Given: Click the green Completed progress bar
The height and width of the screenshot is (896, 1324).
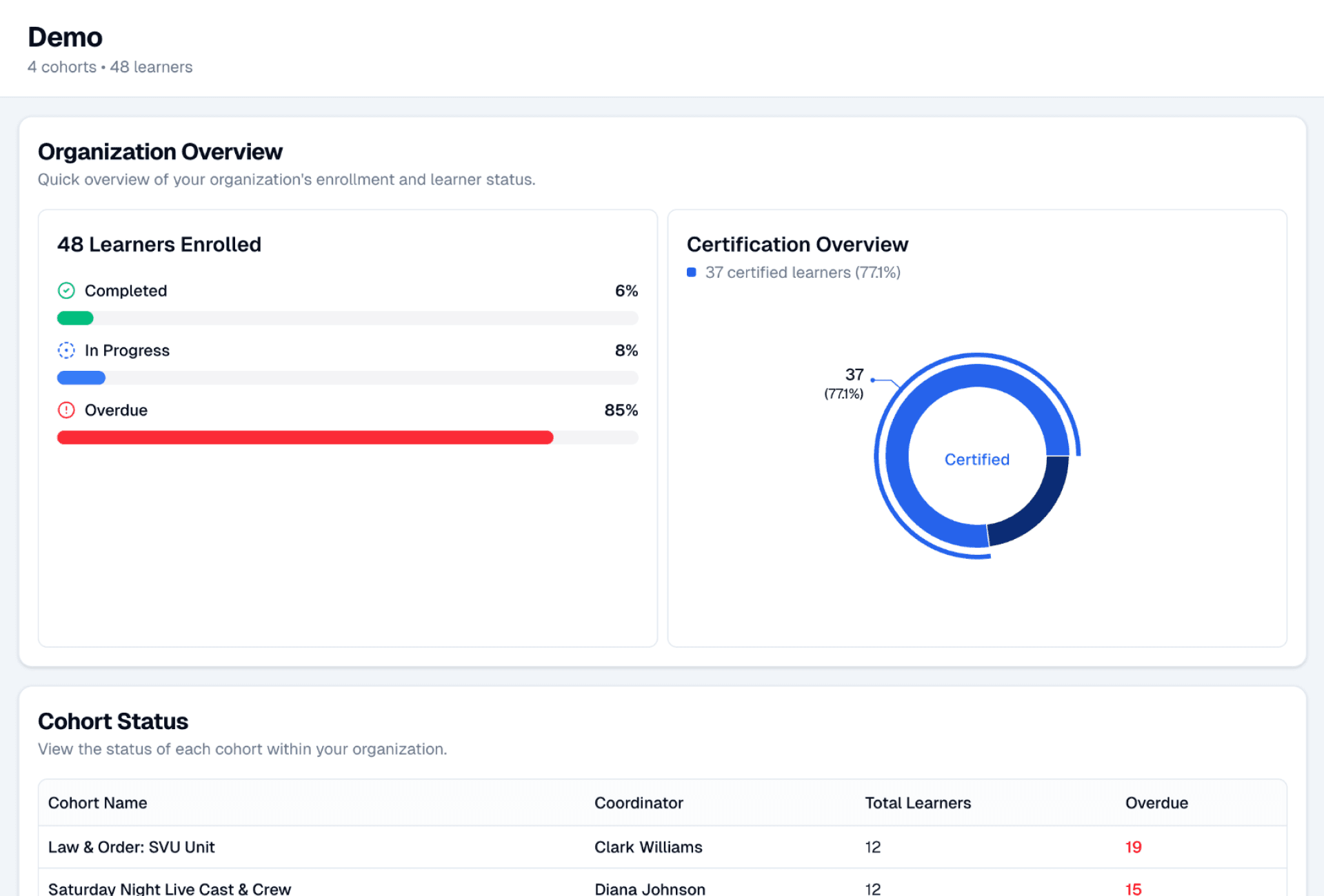Looking at the screenshot, I should point(75,318).
